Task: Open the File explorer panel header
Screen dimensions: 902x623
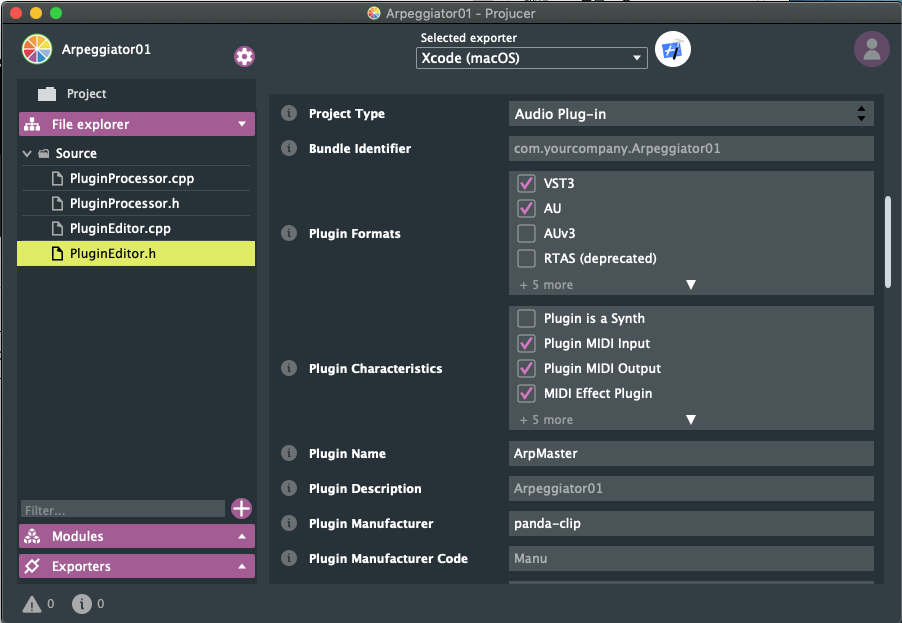Action: tap(137, 124)
